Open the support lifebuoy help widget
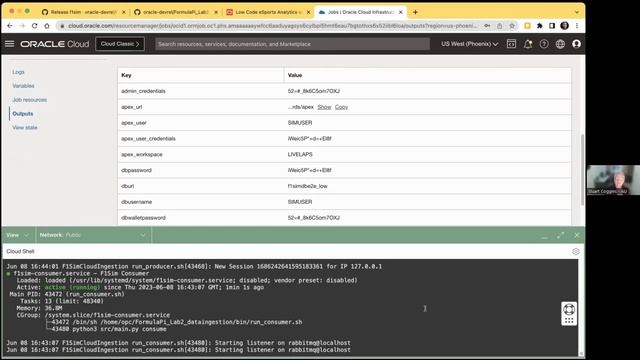The height and width of the screenshot is (360, 640). click(x=569, y=309)
